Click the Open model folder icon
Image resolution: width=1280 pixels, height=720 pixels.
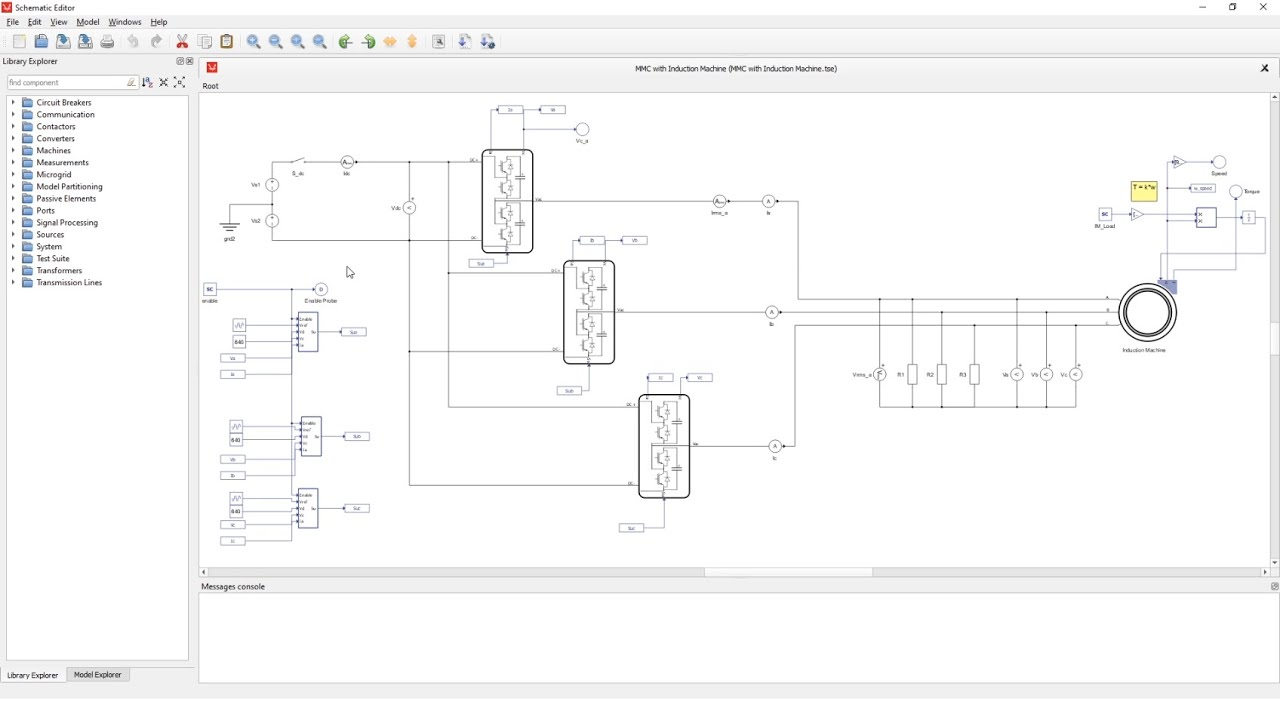pyautogui.click(x=41, y=42)
